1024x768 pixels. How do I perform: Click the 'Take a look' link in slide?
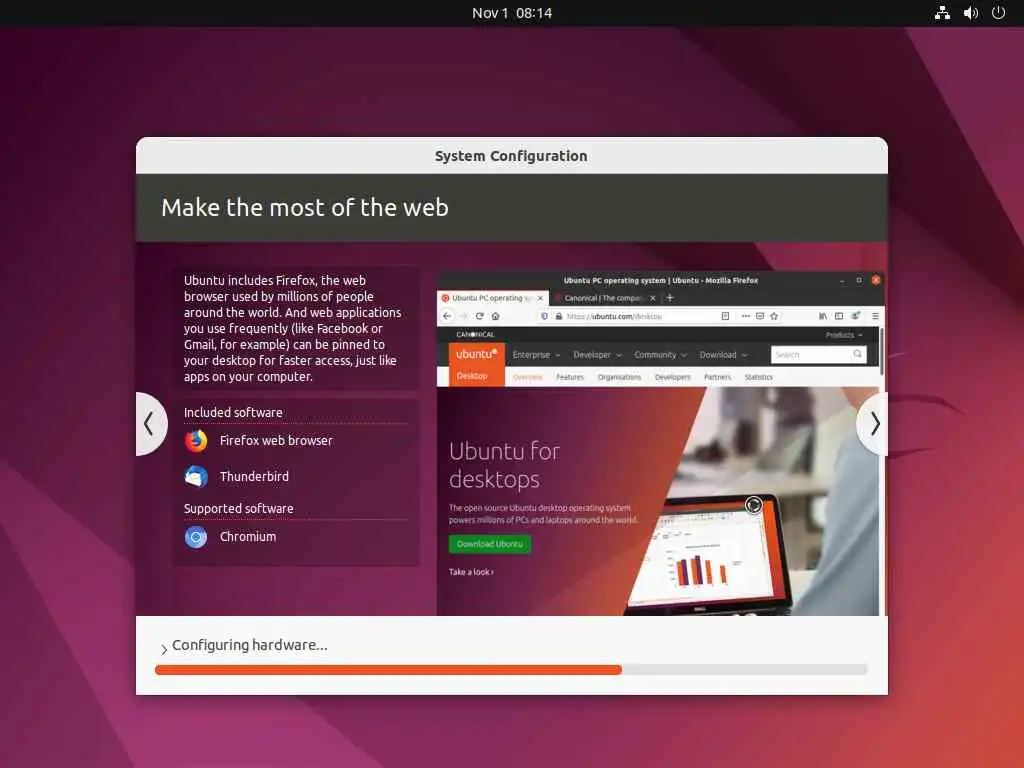[471, 572]
